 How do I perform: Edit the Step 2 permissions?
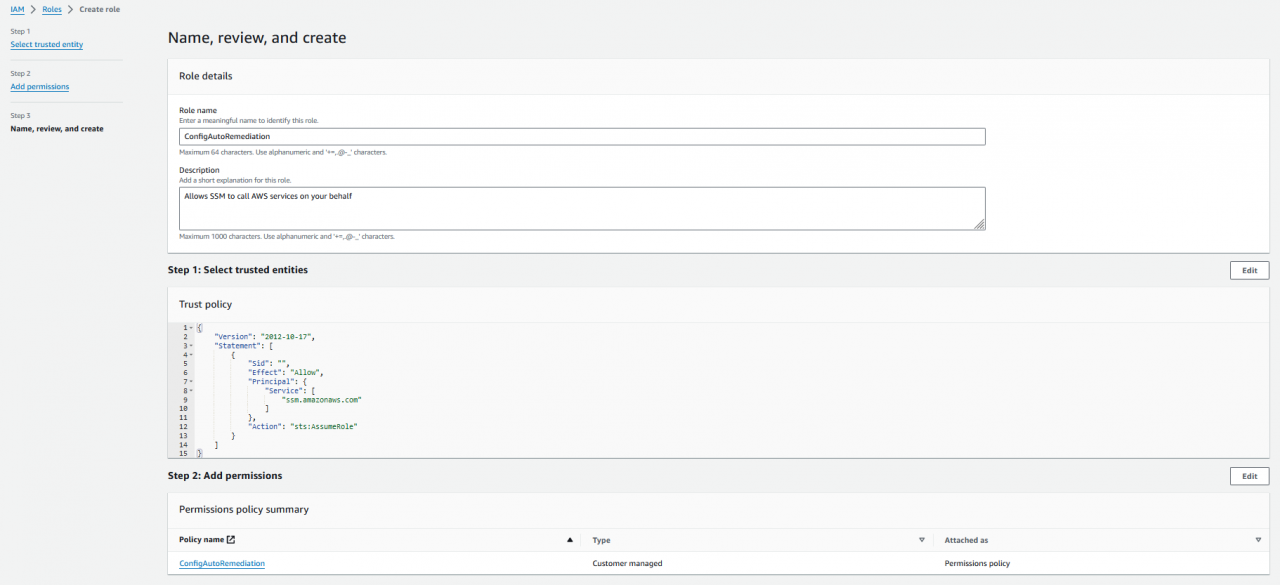point(1249,476)
